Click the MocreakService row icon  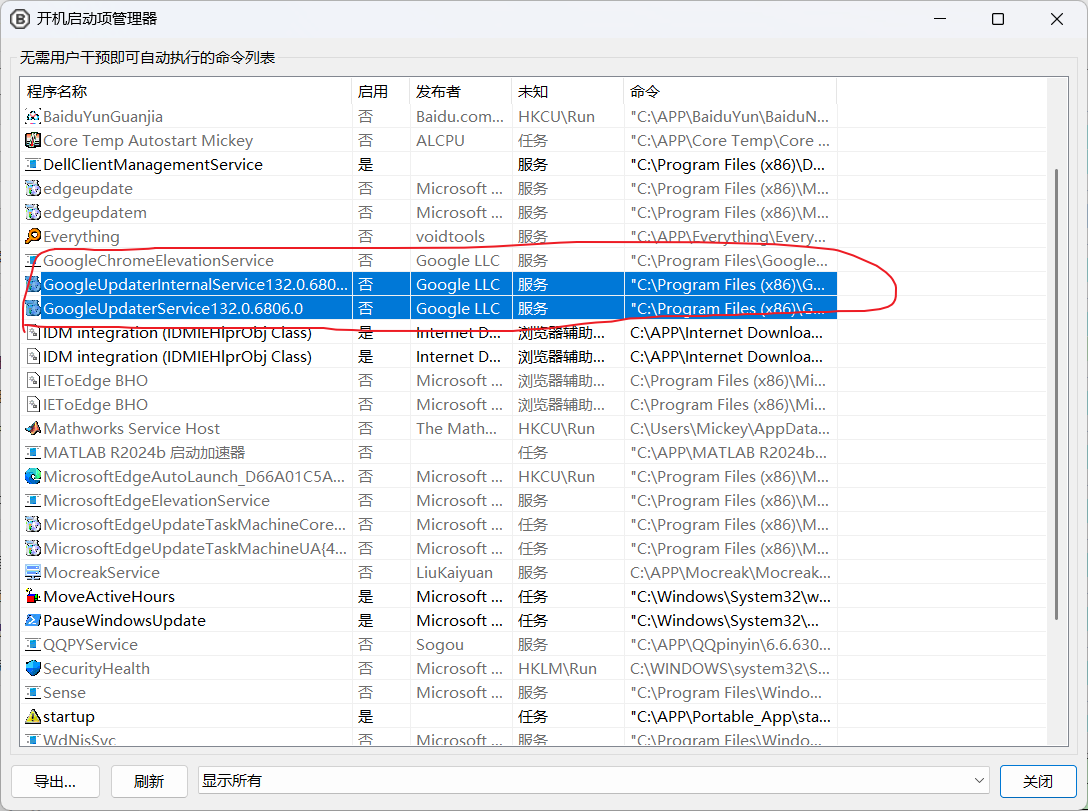[33, 573]
